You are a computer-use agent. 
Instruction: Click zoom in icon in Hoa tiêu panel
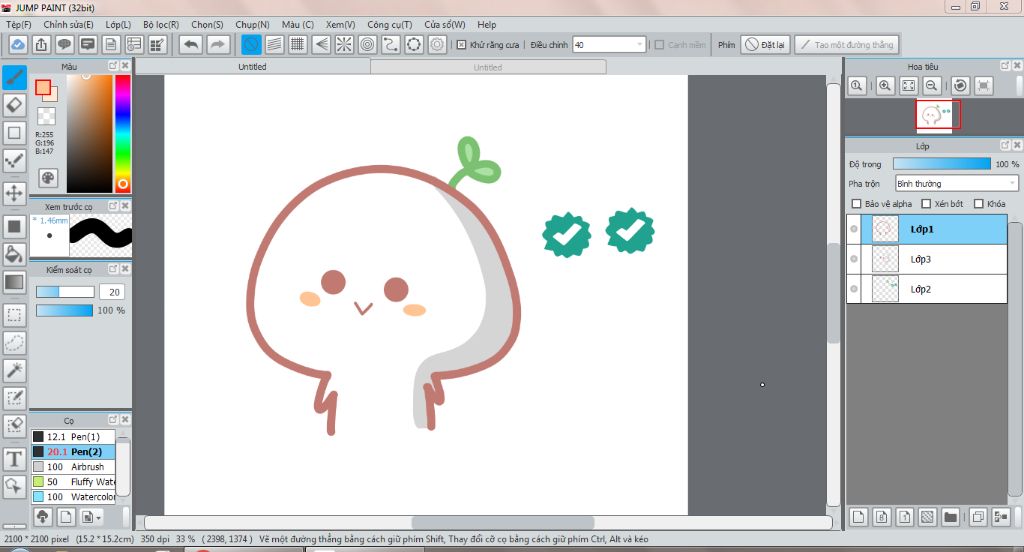(x=885, y=86)
